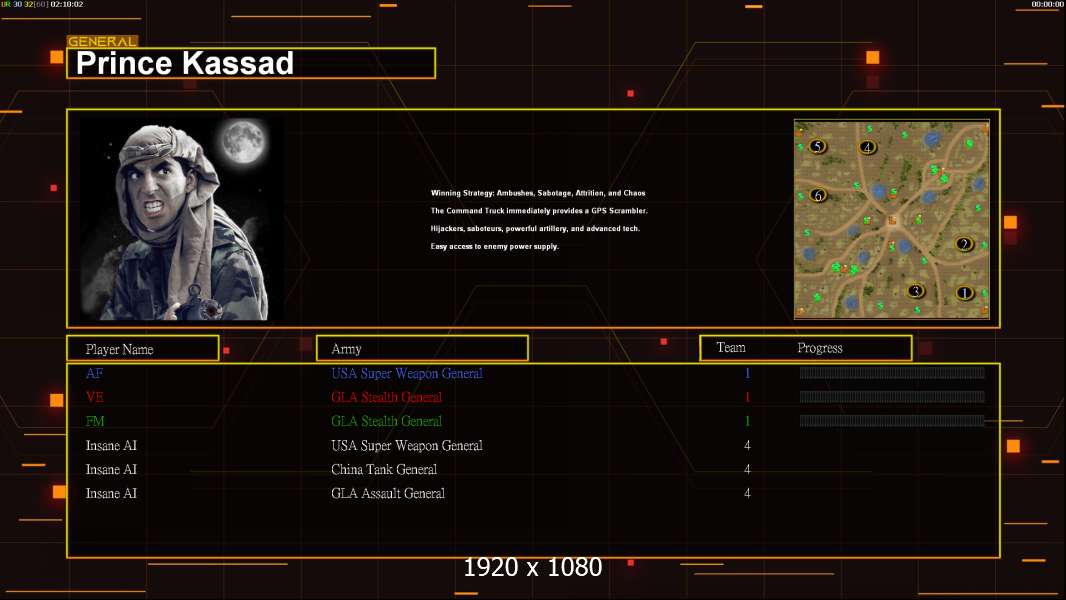The height and width of the screenshot is (600, 1066).
Task: Select red player name VE
Action: pos(94,397)
